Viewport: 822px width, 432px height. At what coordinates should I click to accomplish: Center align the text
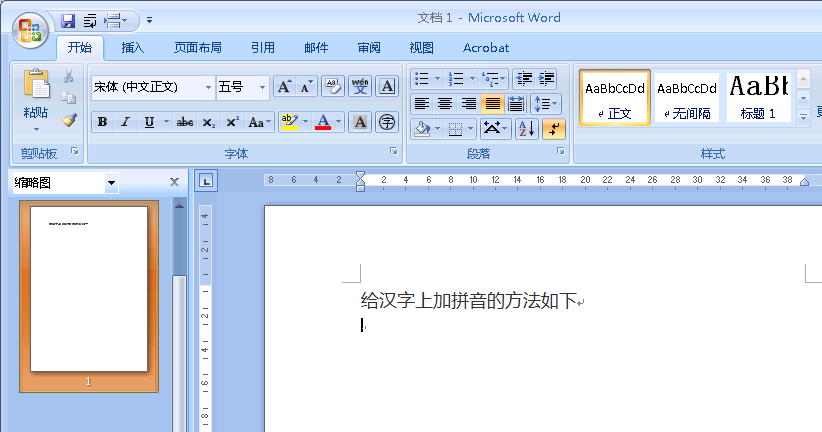[445, 104]
